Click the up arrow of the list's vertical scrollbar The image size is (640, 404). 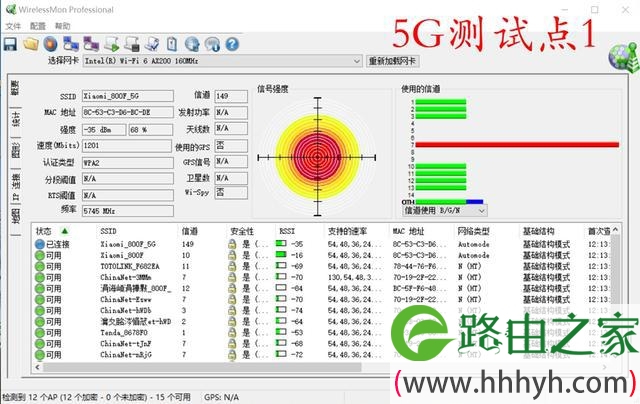(615, 230)
